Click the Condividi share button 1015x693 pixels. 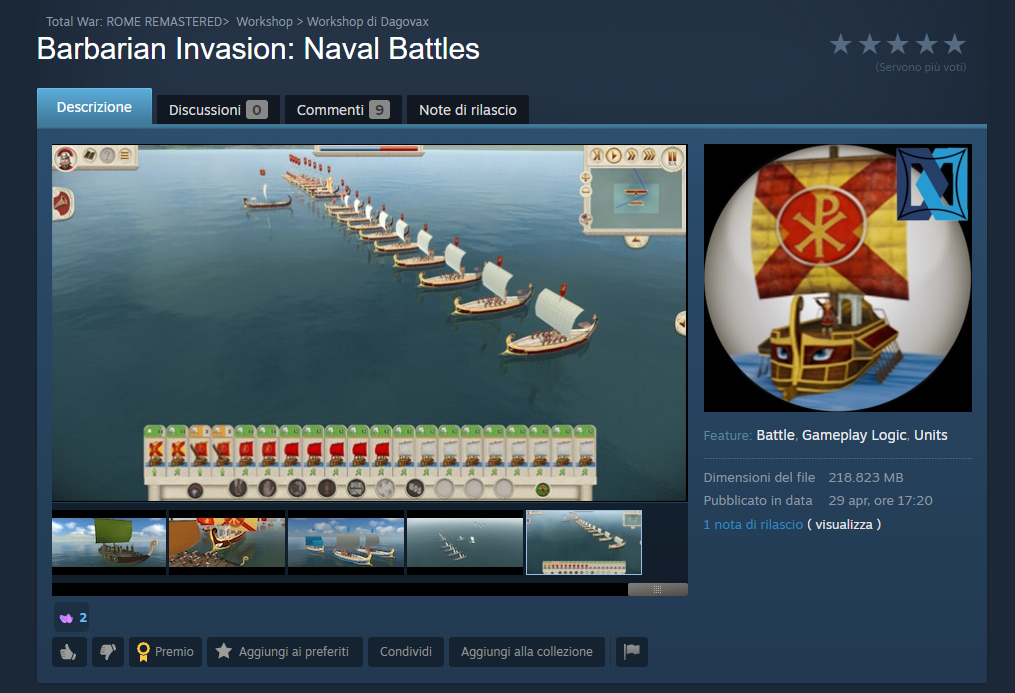[x=406, y=652]
